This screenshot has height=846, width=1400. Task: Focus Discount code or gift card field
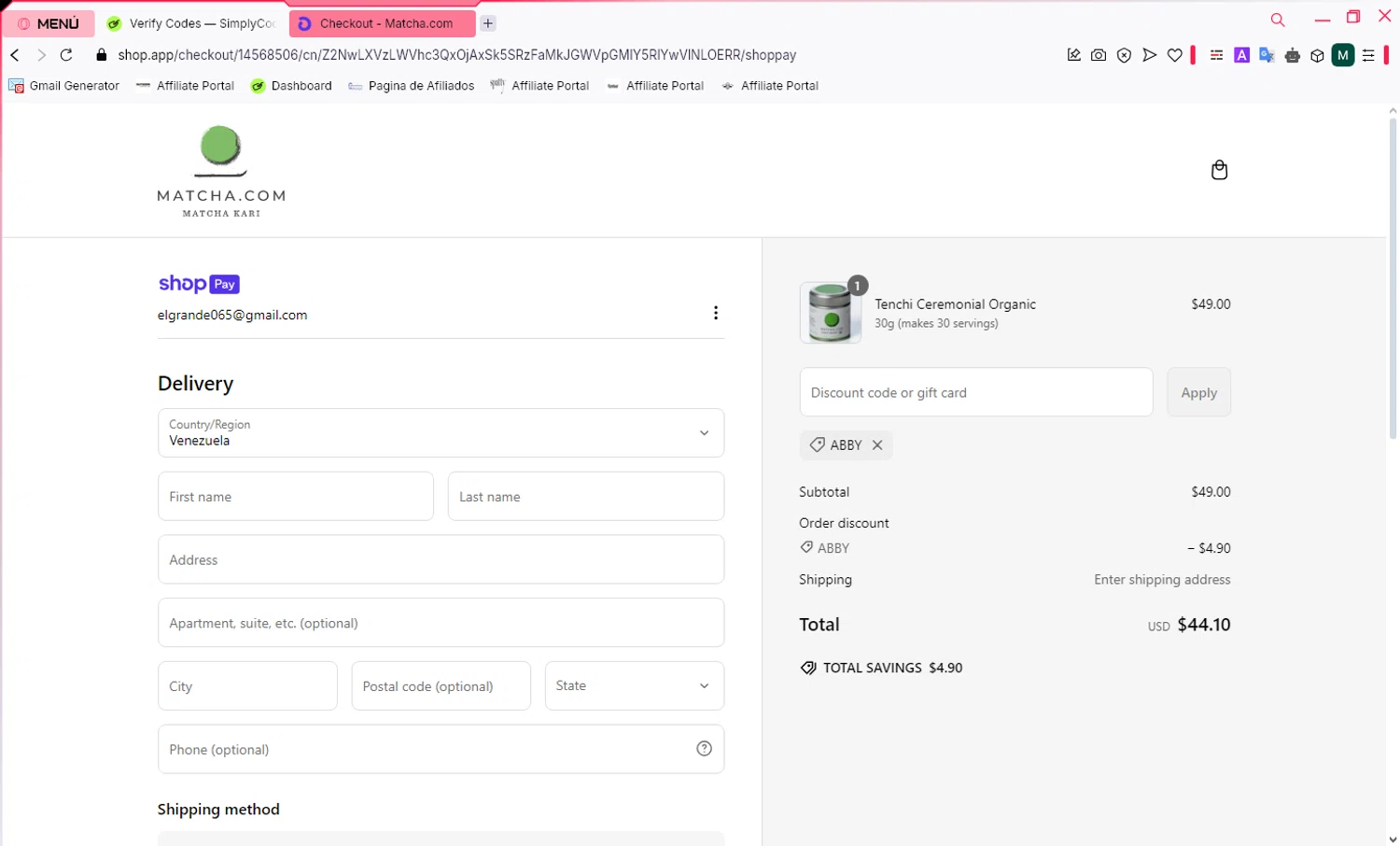click(976, 392)
